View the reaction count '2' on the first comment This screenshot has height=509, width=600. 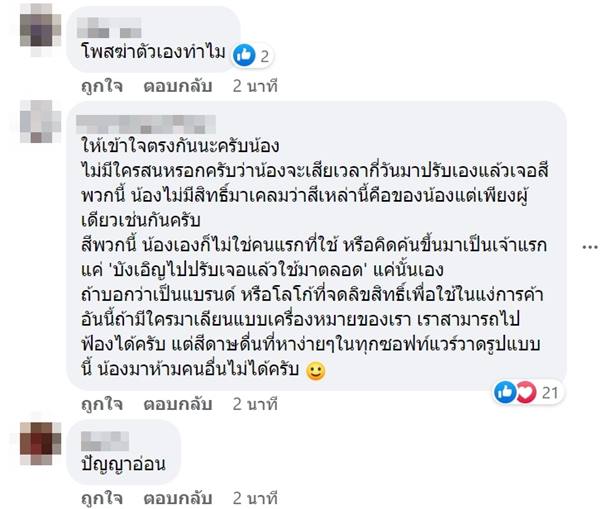[264, 55]
